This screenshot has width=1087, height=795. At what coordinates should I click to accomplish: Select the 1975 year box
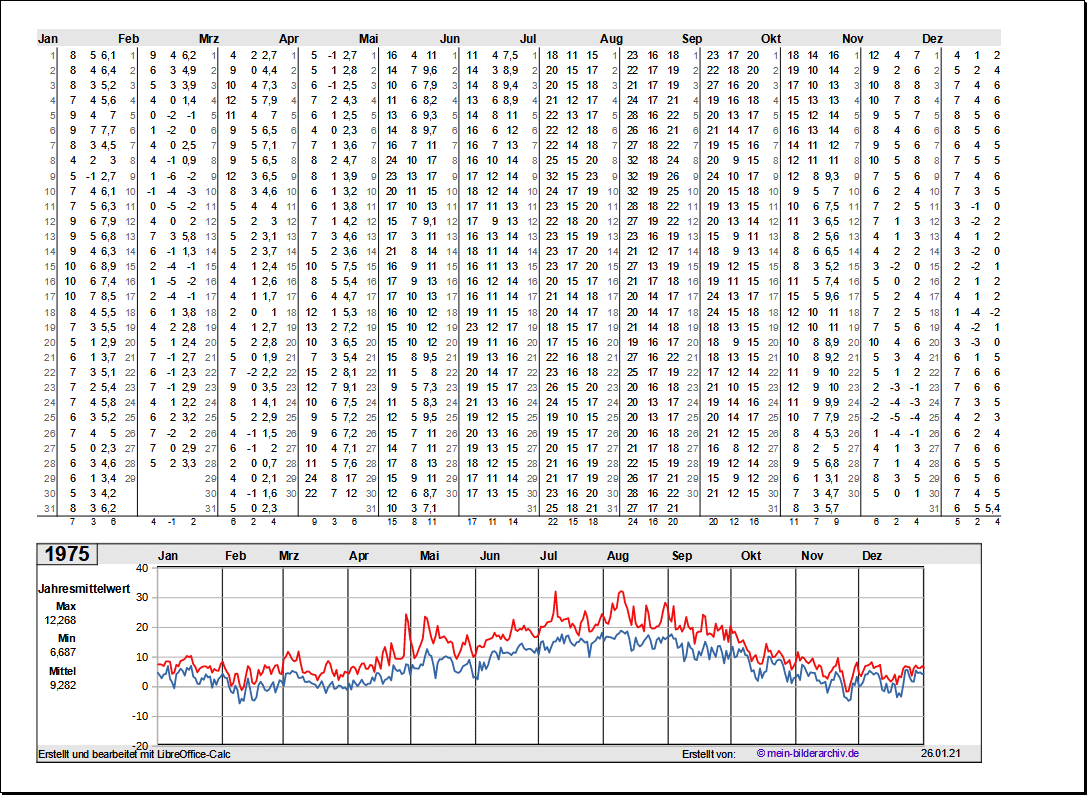(x=67, y=555)
